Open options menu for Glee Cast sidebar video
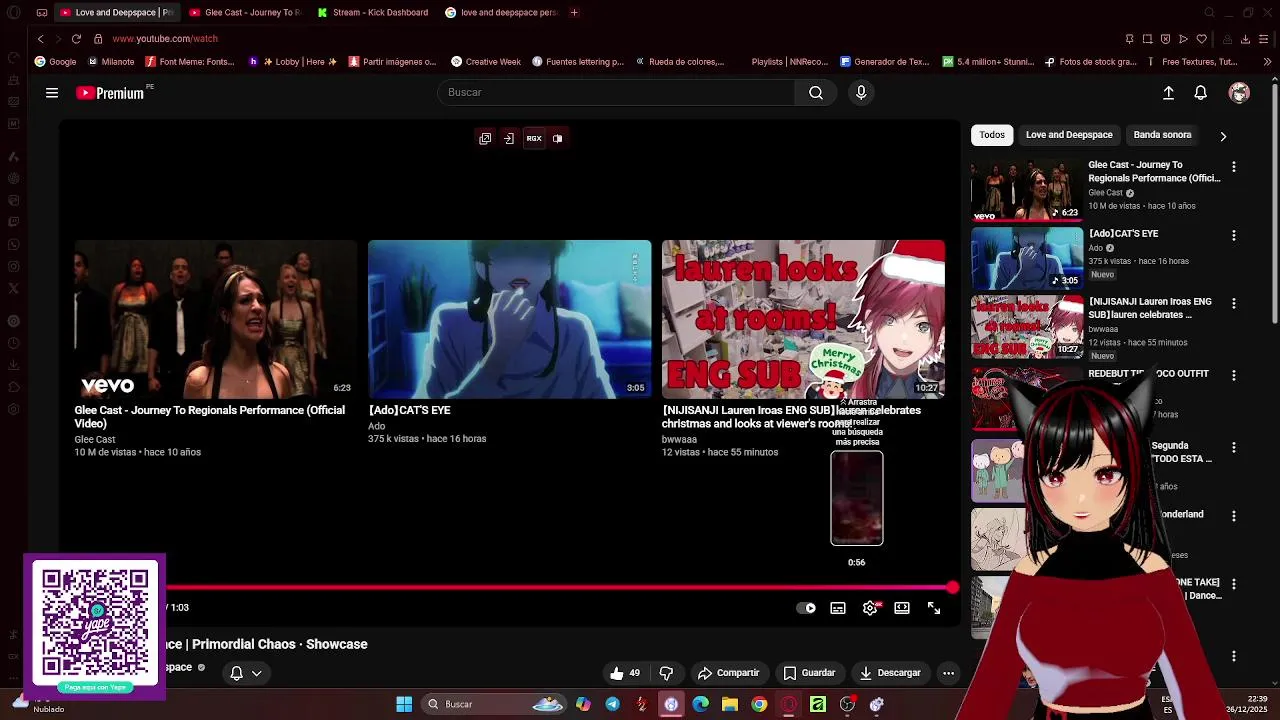The width and height of the screenshot is (1280, 720). point(1234,167)
